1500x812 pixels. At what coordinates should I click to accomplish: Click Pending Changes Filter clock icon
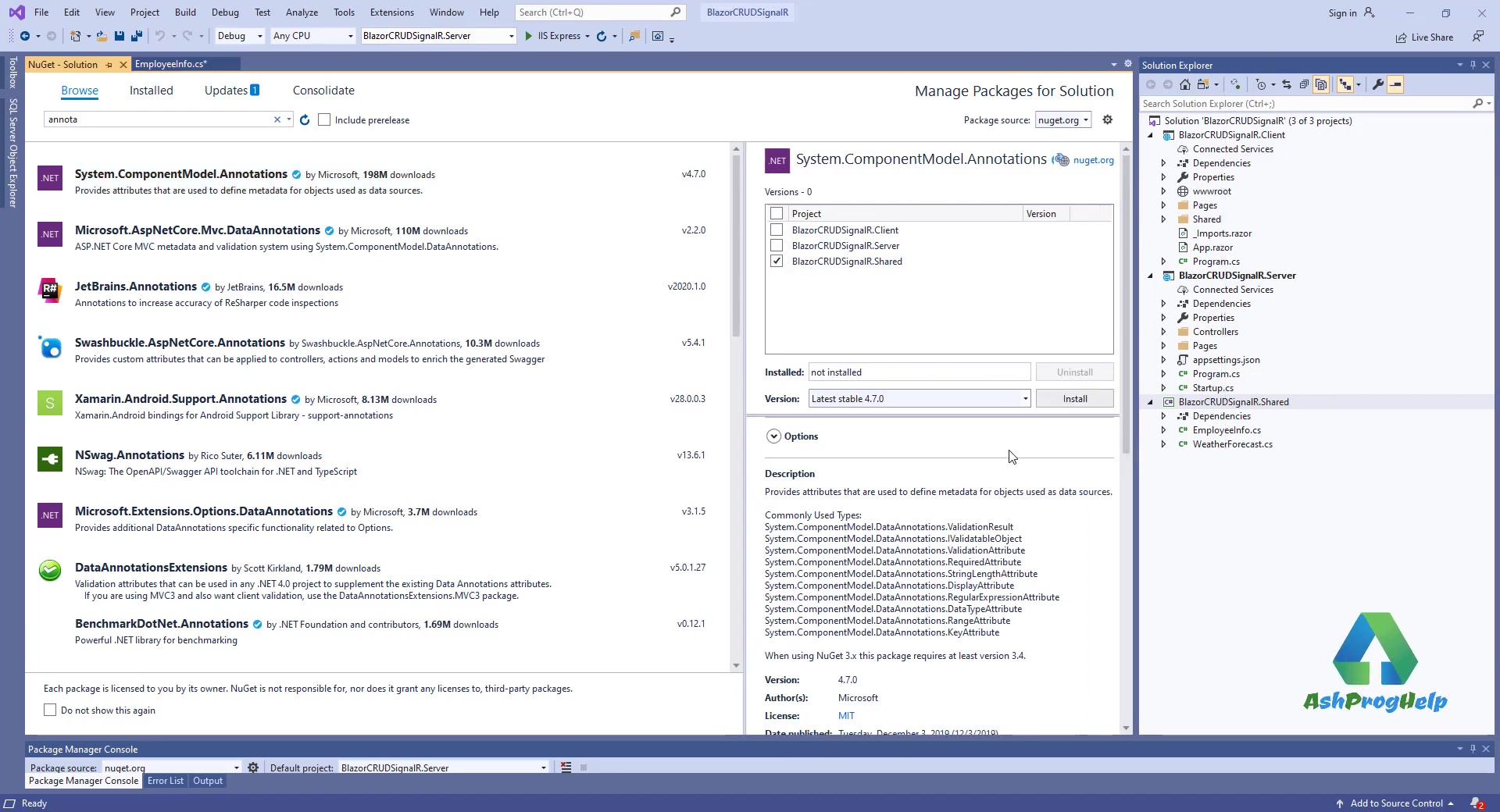pyautogui.click(x=1261, y=84)
